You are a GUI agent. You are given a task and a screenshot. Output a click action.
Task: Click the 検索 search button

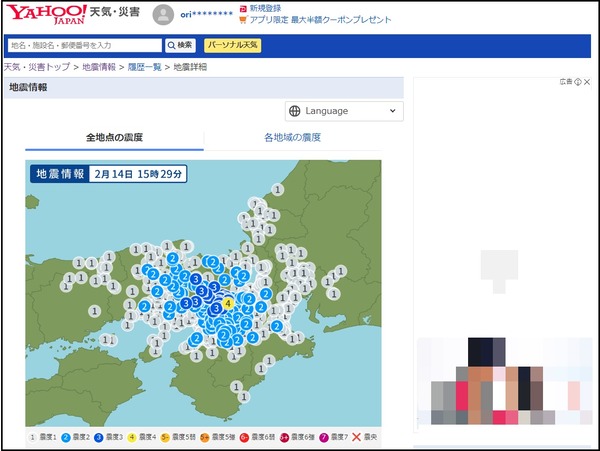[x=180, y=45]
